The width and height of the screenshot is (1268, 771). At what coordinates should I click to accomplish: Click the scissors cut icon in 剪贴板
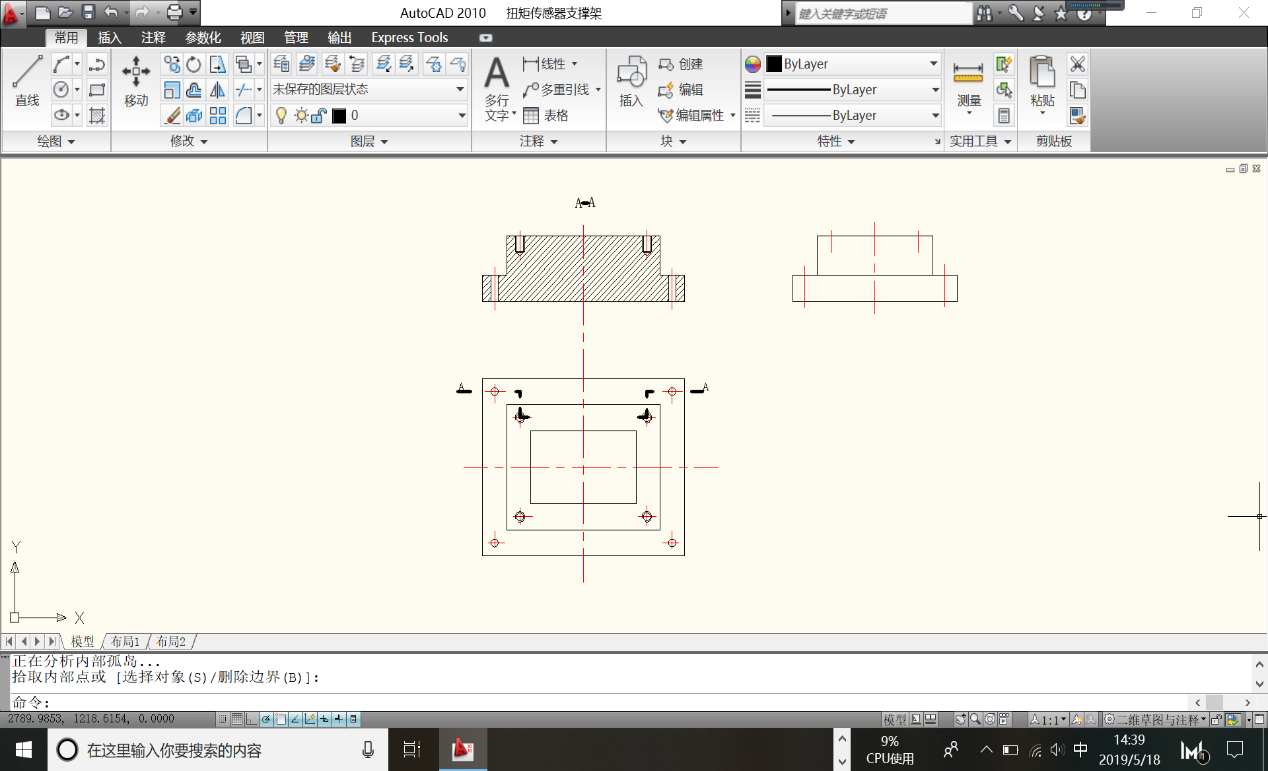point(1077,64)
